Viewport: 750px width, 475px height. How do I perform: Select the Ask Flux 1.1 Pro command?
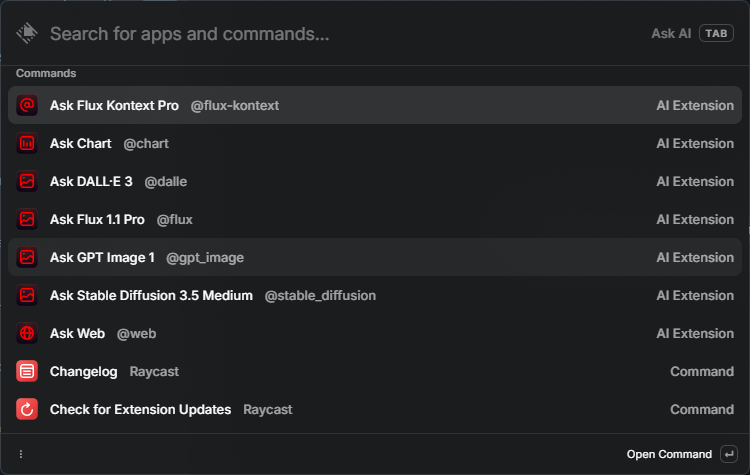[375, 219]
